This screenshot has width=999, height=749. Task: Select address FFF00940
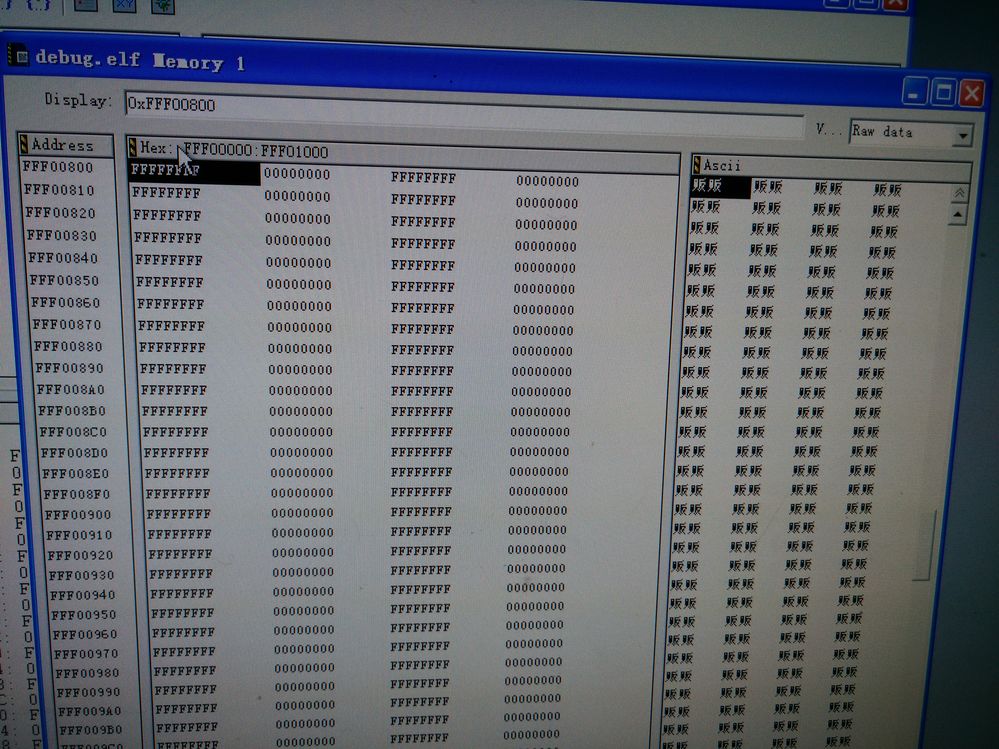coord(83,596)
